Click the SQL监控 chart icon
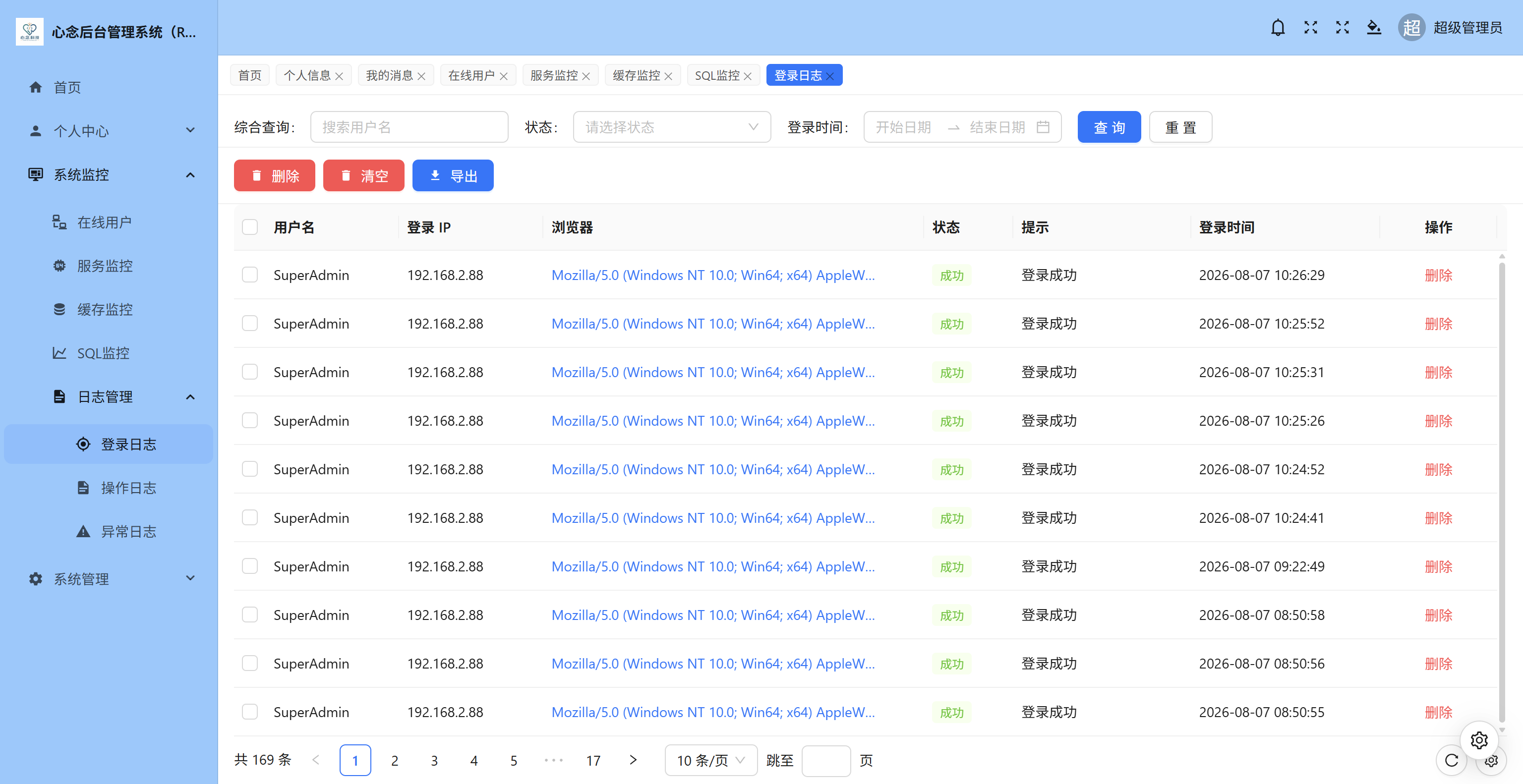This screenshot has width=1523, height=784. click(x=59, y=353)
